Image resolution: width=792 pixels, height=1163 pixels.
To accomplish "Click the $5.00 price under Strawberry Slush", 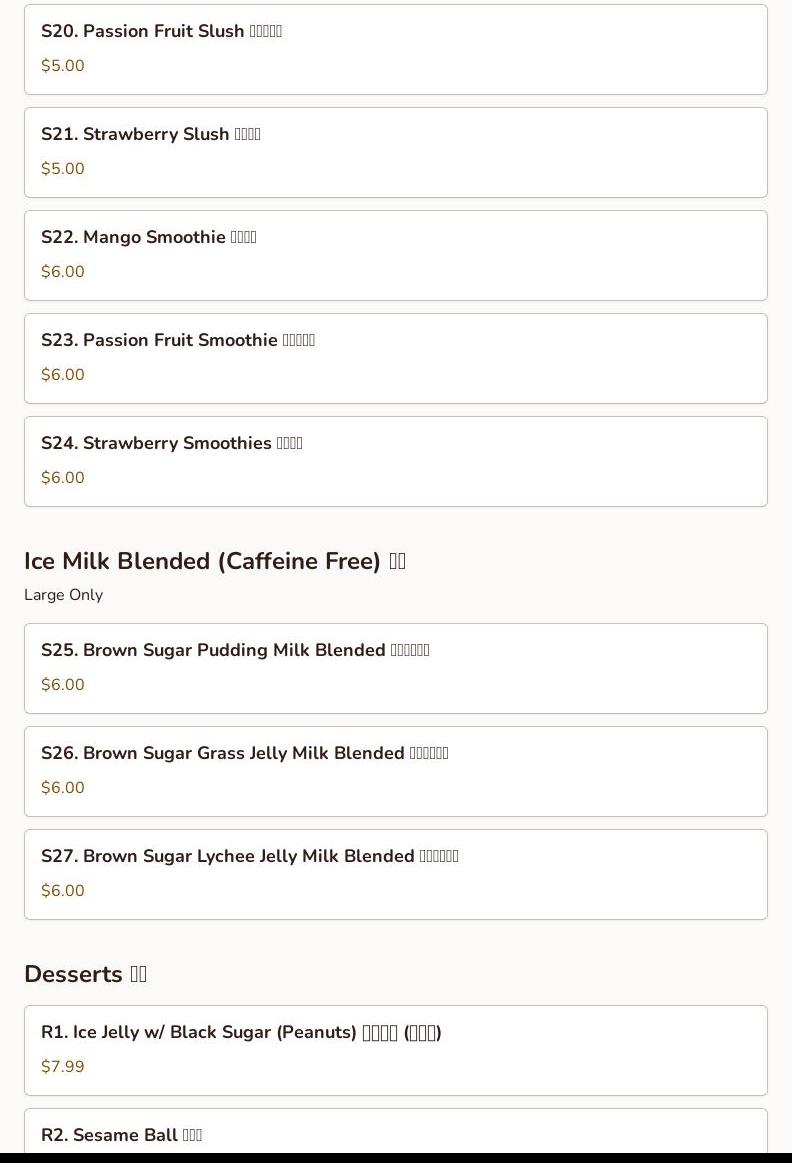I will [x=63, y=169].
